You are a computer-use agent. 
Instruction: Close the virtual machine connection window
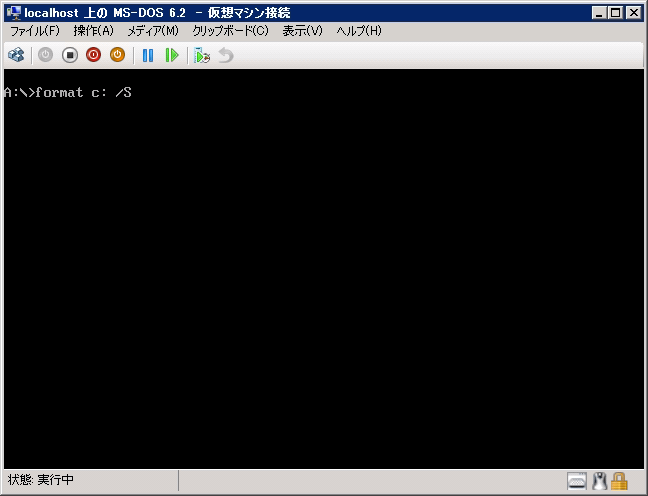coord(634,13)
